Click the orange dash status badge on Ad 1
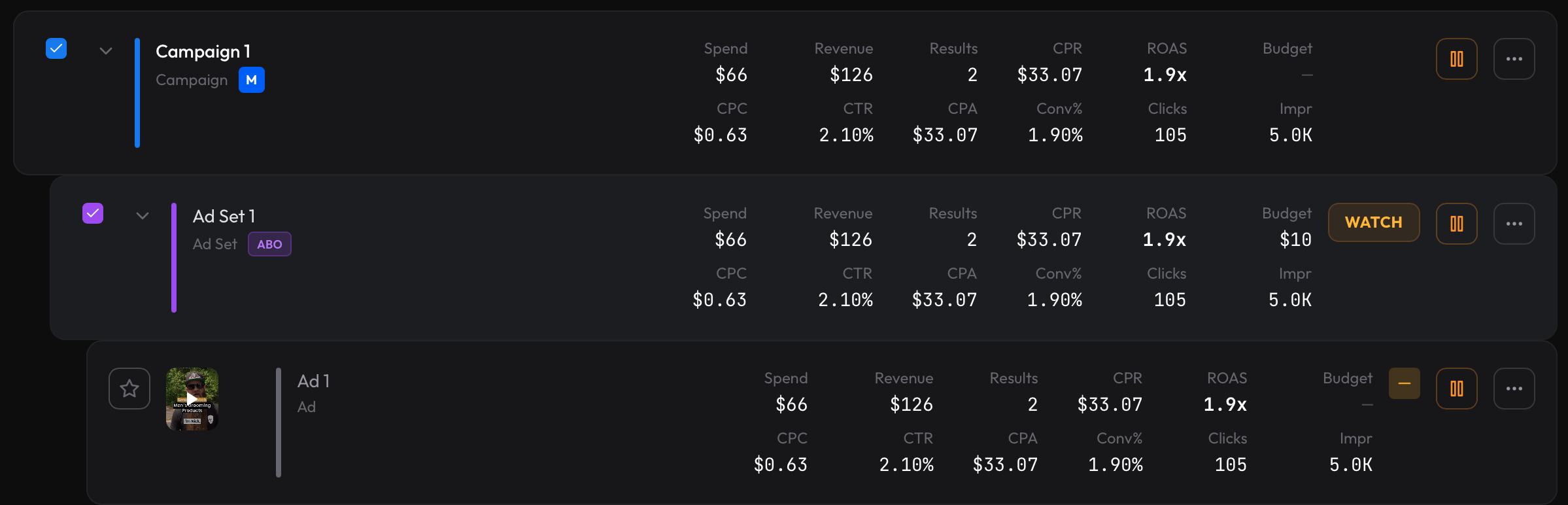 point(1404,383)
